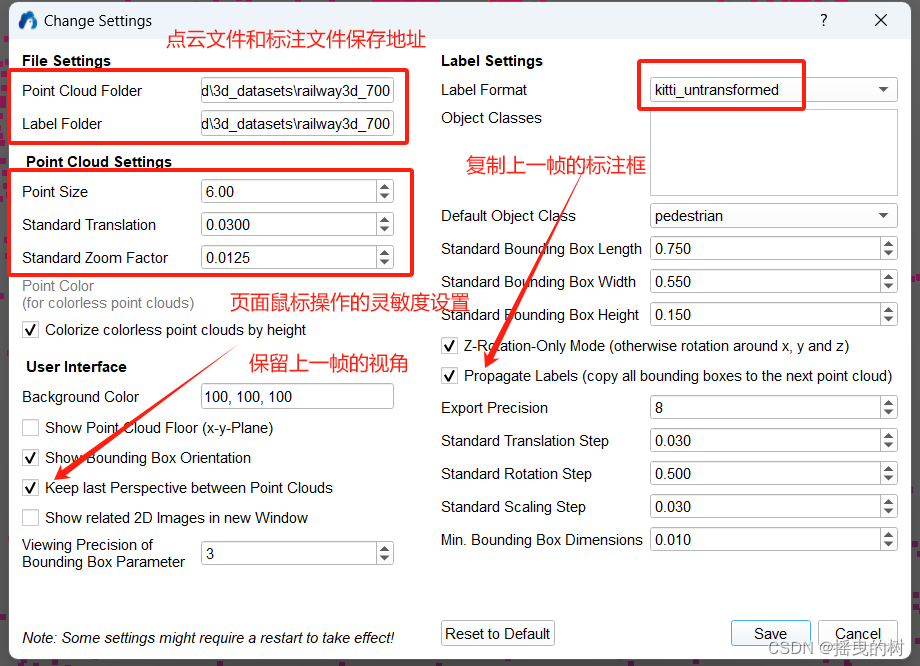Click the Object Classes list box

coord(773,153)
